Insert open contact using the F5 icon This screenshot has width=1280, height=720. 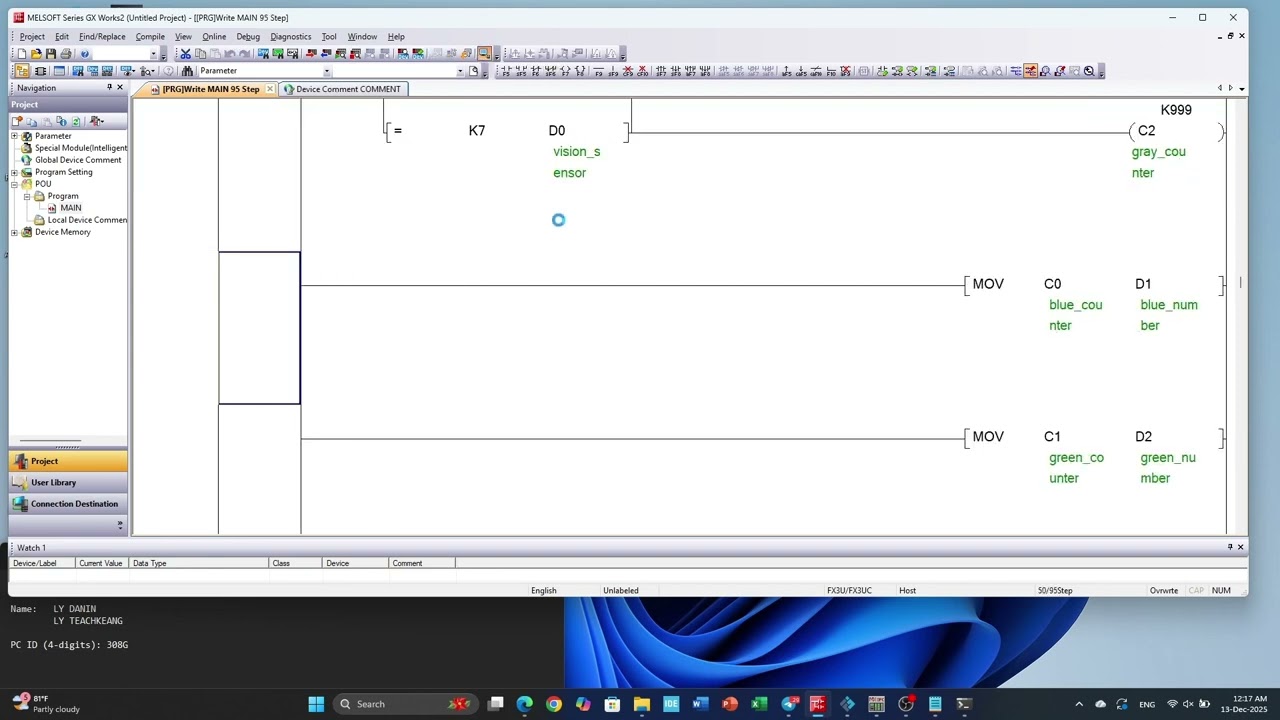[x=506, y=71]
